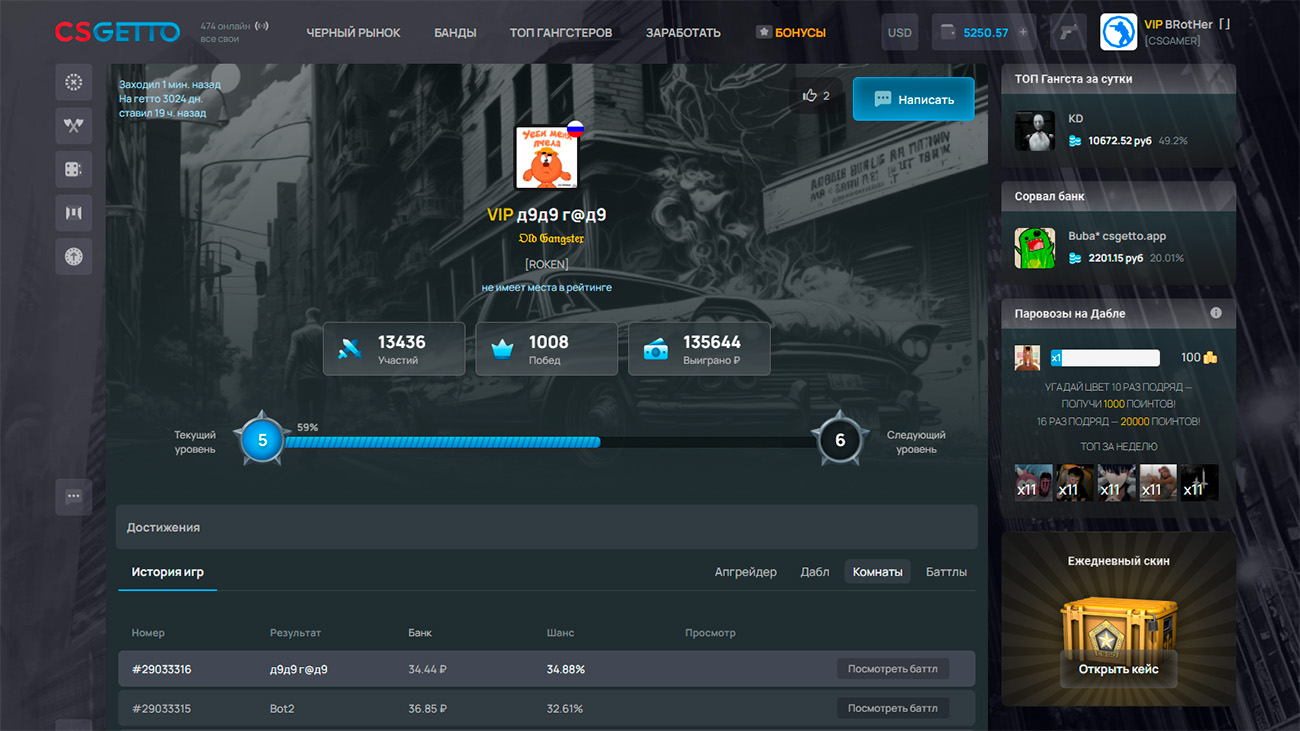Switch to the Апгрейдер history tab
Screen dimensions: 1300x731
click(x=745, y=572)
